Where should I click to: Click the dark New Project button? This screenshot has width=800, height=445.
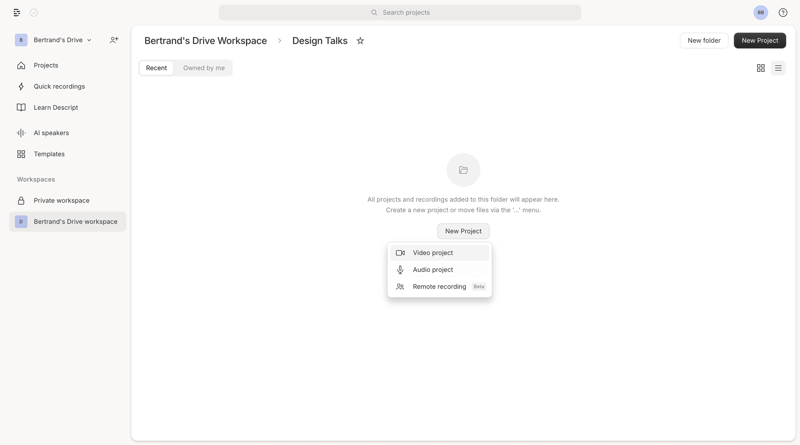760,40
